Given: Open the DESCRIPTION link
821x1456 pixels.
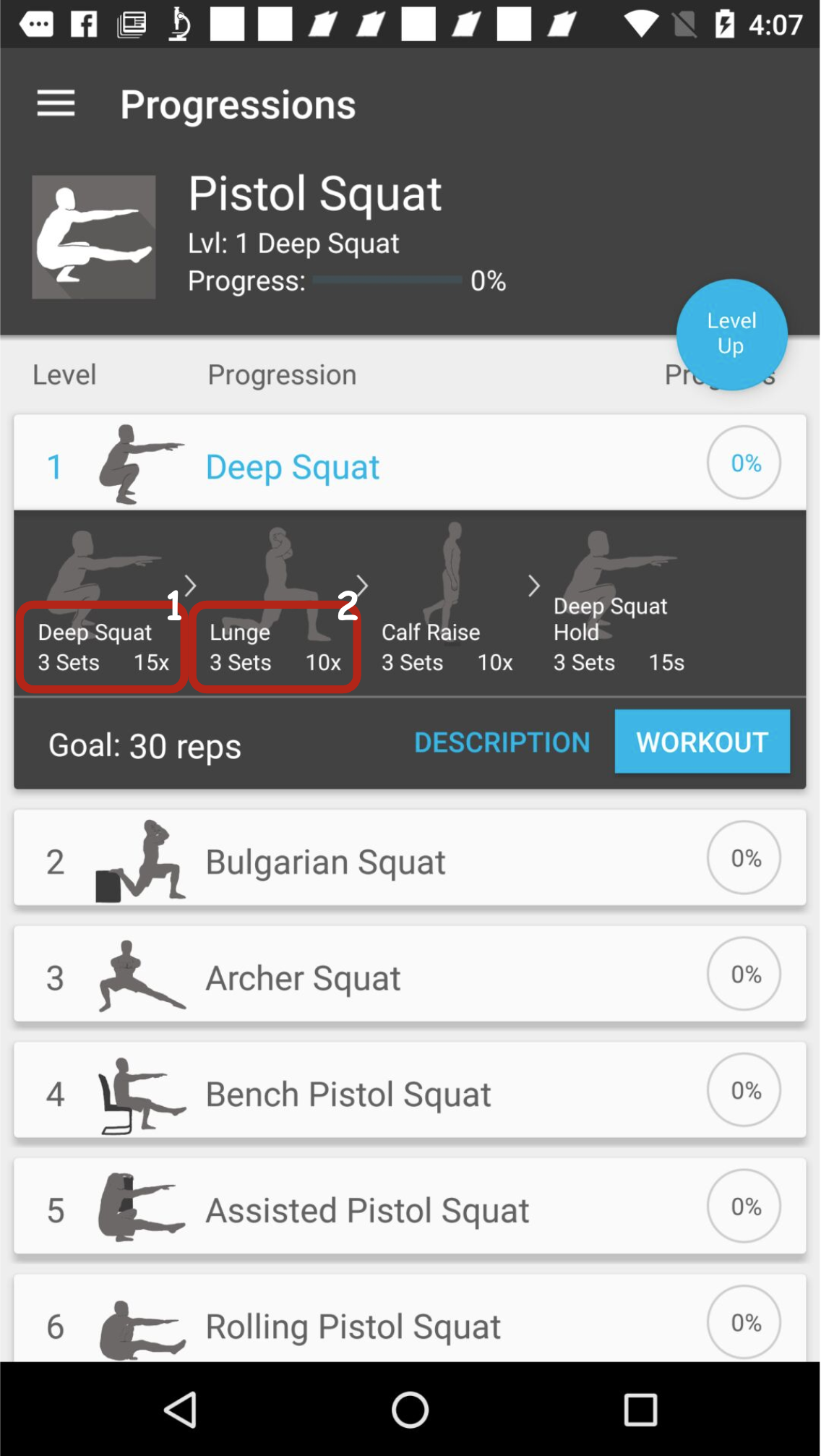Looking at the screenshot, I should tap(502, 742).
